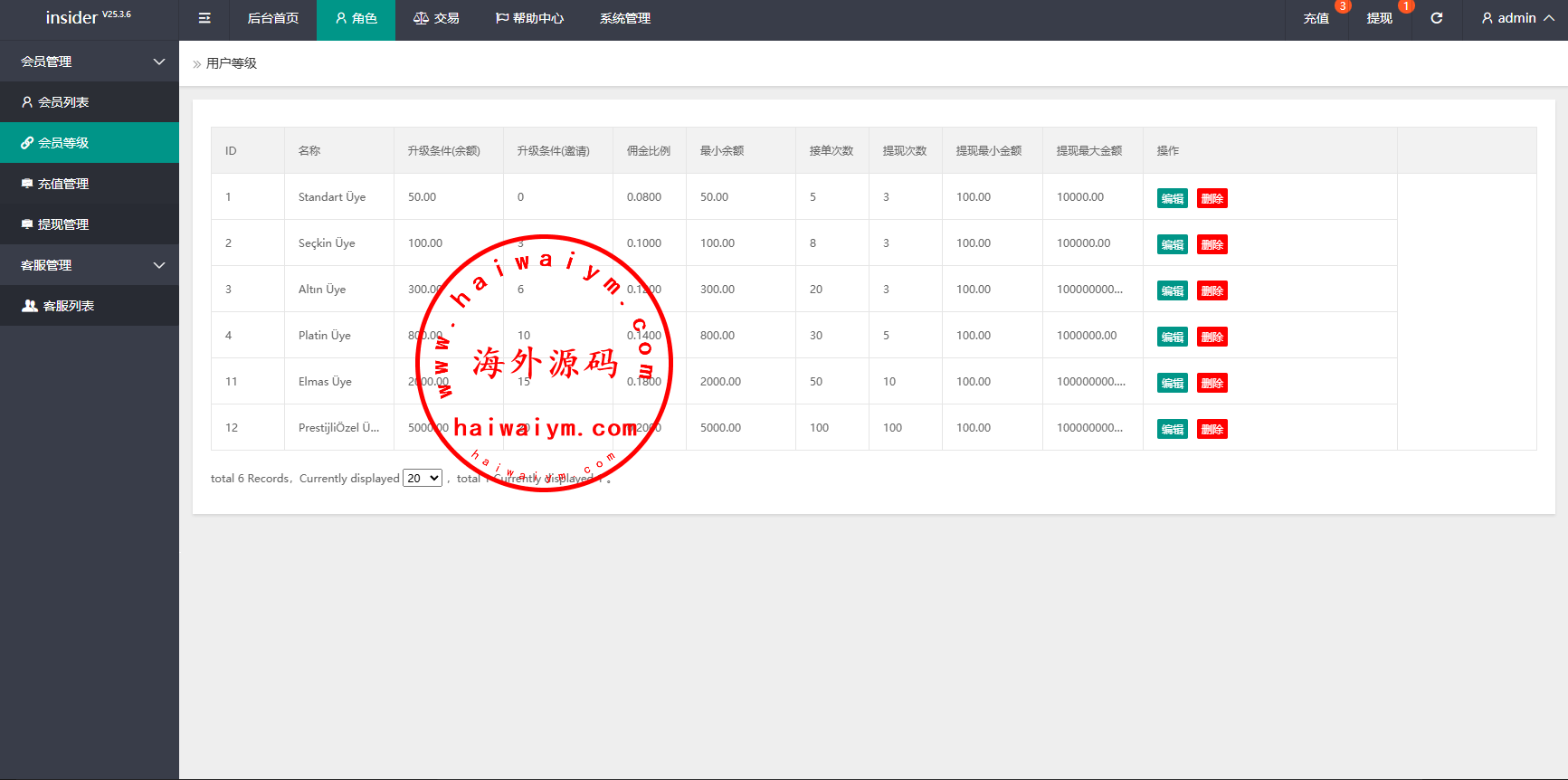Click the refresh icon in top bar
This screenshot has width=1568, height=780.
(x=1436, y=19)
